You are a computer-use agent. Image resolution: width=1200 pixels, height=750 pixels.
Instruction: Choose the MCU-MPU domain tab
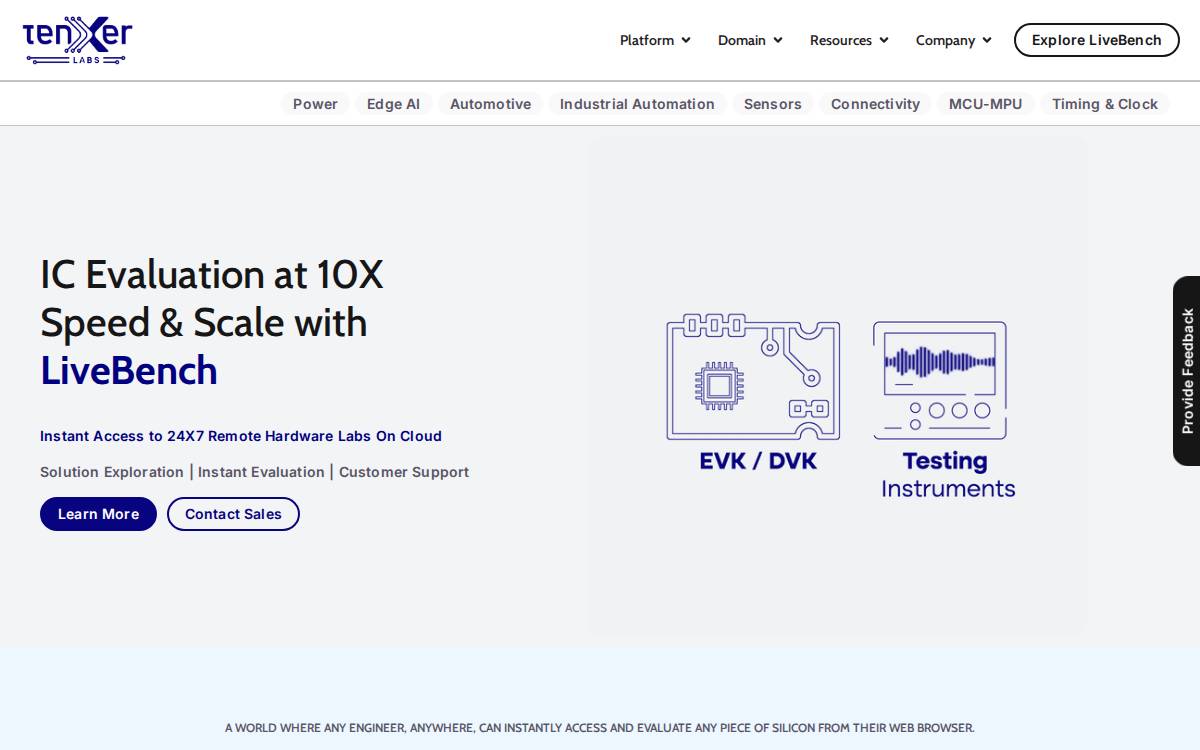[985, 104]
